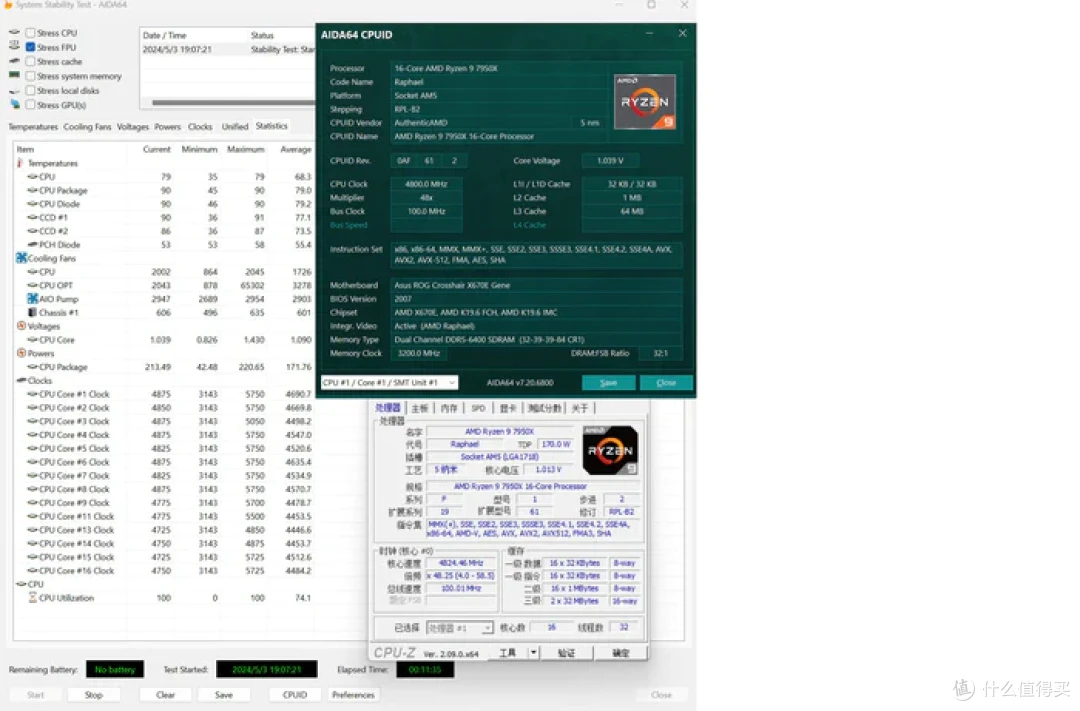Open the SPD tab in CPU-Z
This screenshot has width=1080, height=711.
478,409
